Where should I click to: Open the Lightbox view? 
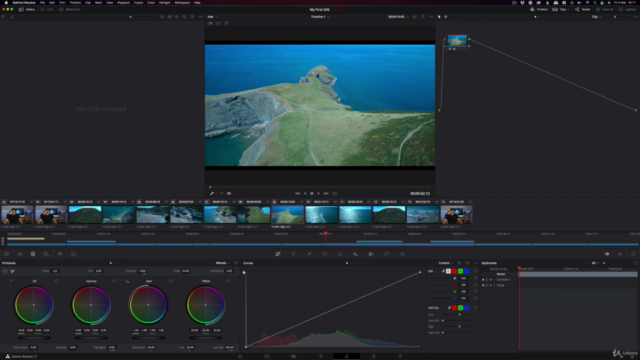(628, 9)
